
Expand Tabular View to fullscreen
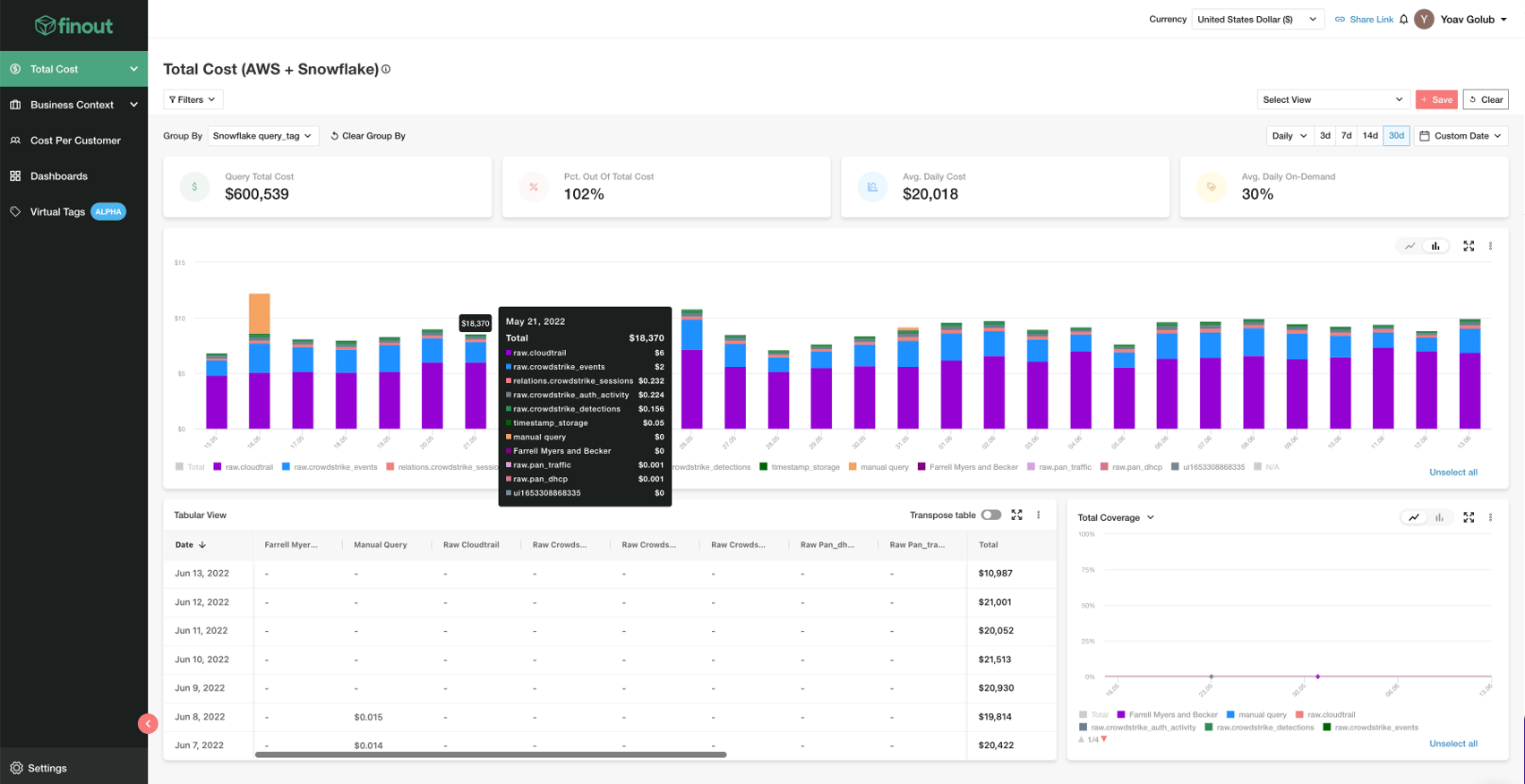[1016, 515]
